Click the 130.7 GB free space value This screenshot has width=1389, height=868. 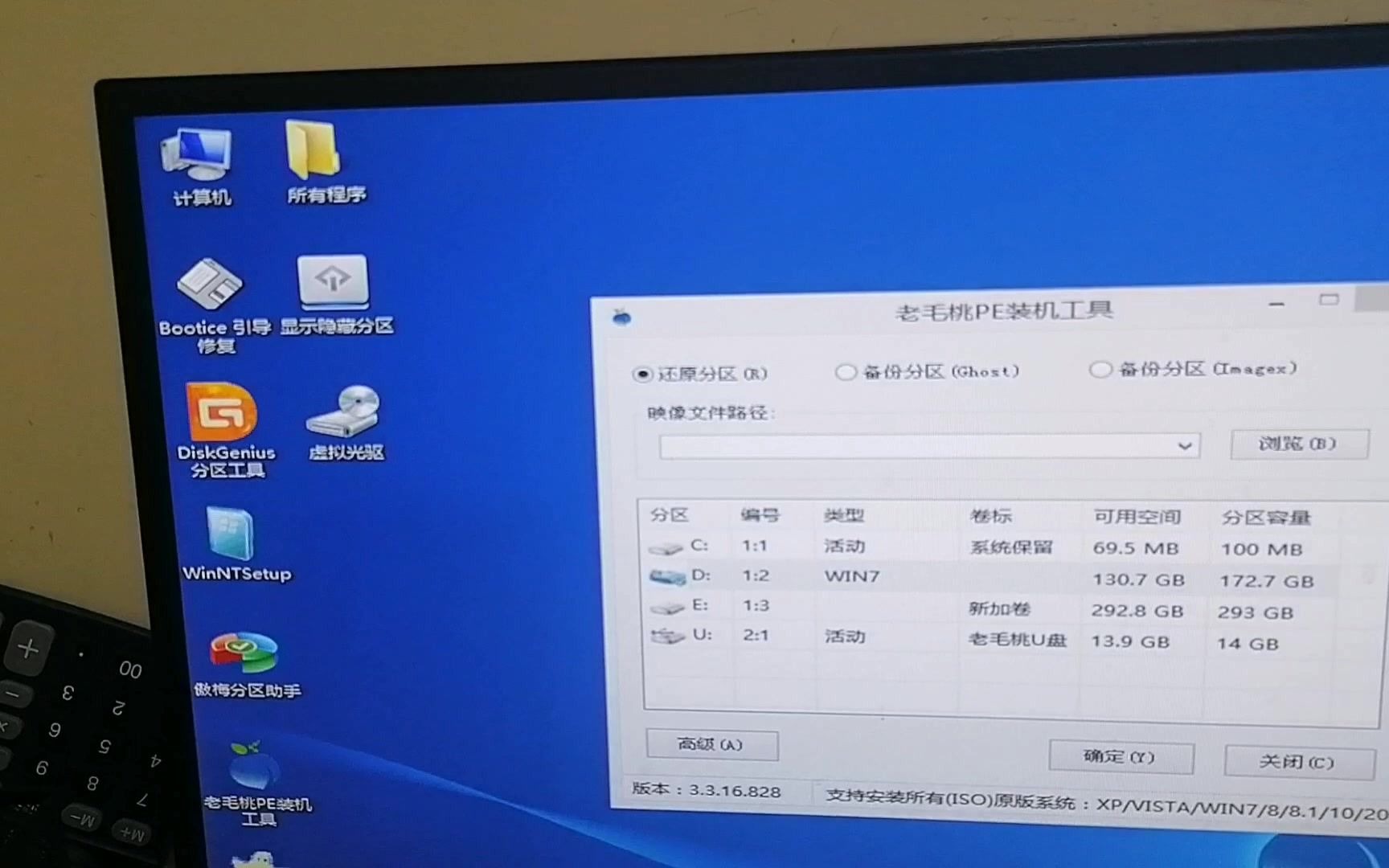tap(1138, 579)
